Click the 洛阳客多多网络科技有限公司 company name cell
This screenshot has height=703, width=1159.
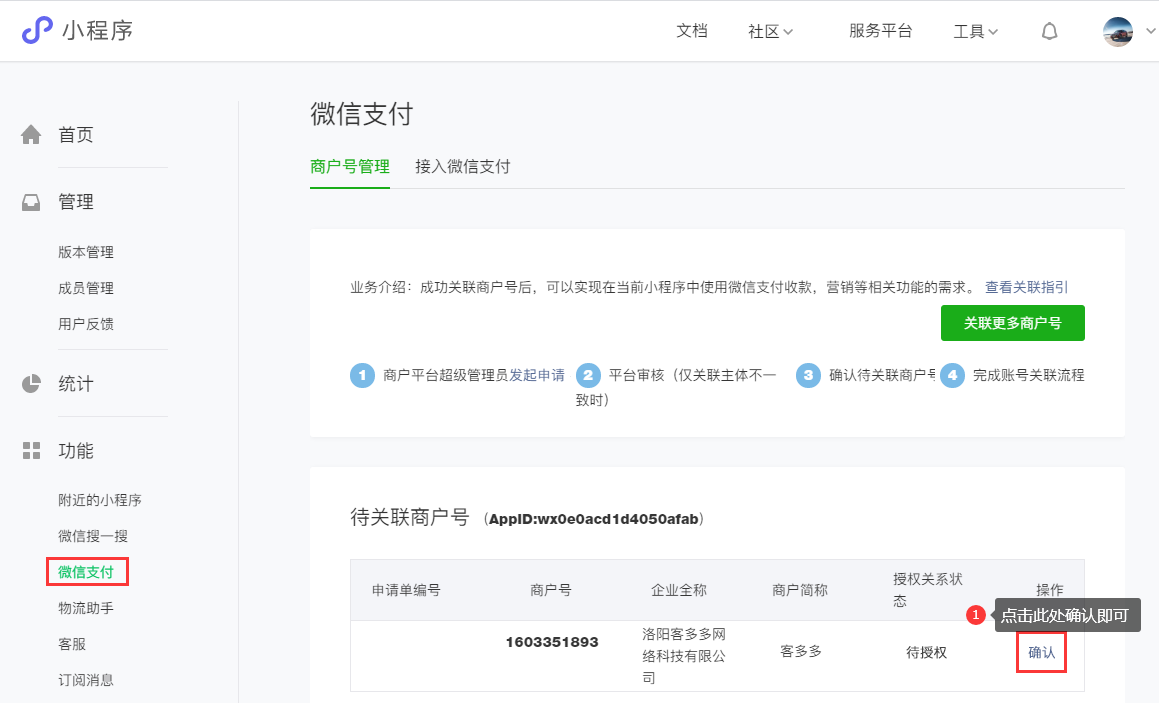tap(684, 656)
